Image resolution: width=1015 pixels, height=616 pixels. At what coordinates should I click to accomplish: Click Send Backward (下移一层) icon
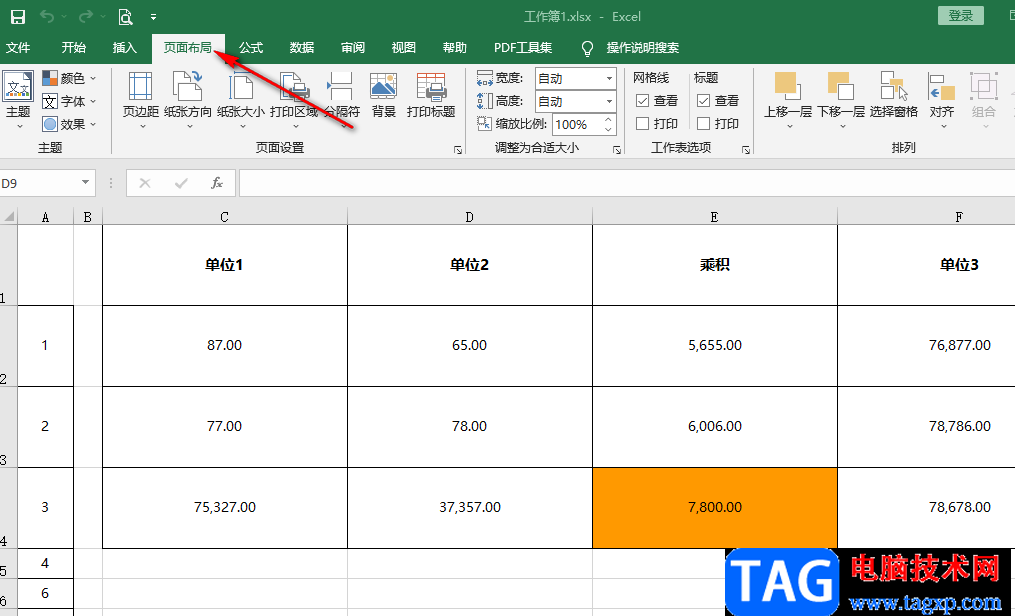840,86
